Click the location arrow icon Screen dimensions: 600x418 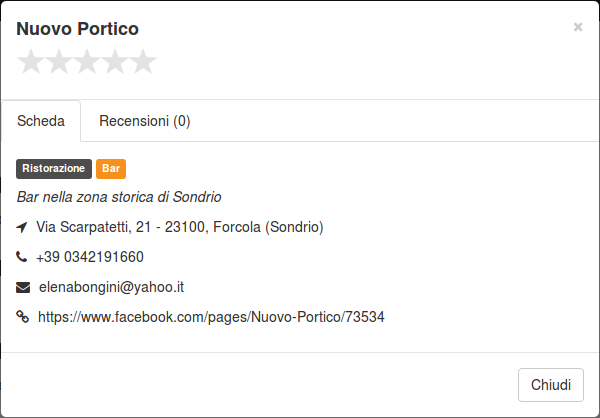click(x=22, y=227)
